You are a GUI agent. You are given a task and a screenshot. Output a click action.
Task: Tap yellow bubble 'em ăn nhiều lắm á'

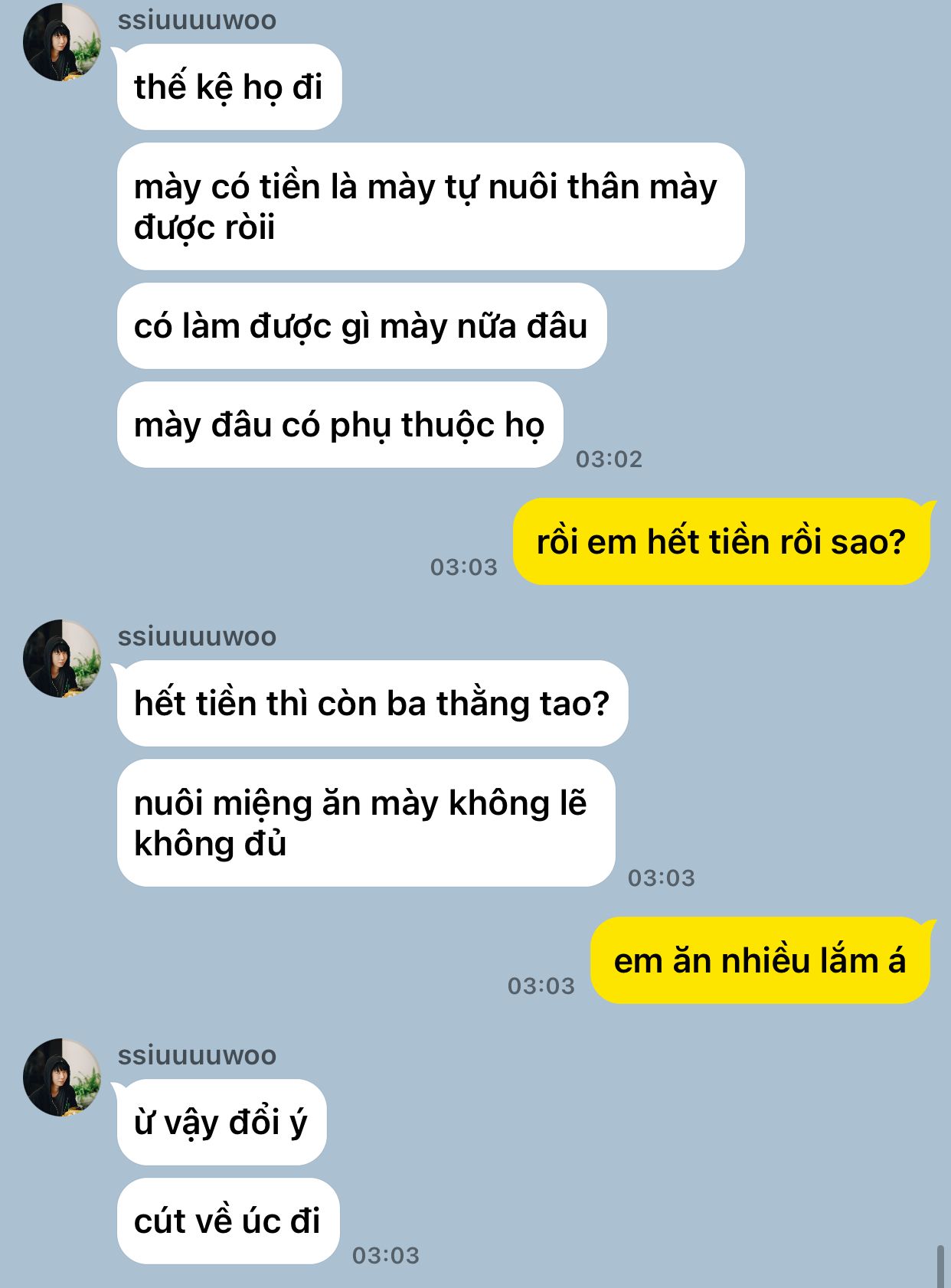click(760, 960)
